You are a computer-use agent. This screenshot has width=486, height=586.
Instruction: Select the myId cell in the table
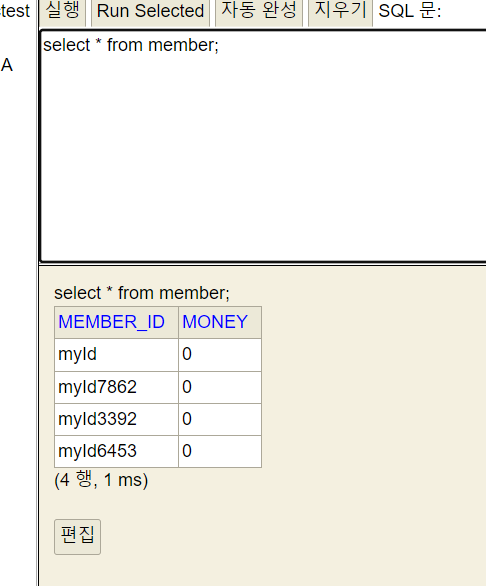[x=116, y=355]
